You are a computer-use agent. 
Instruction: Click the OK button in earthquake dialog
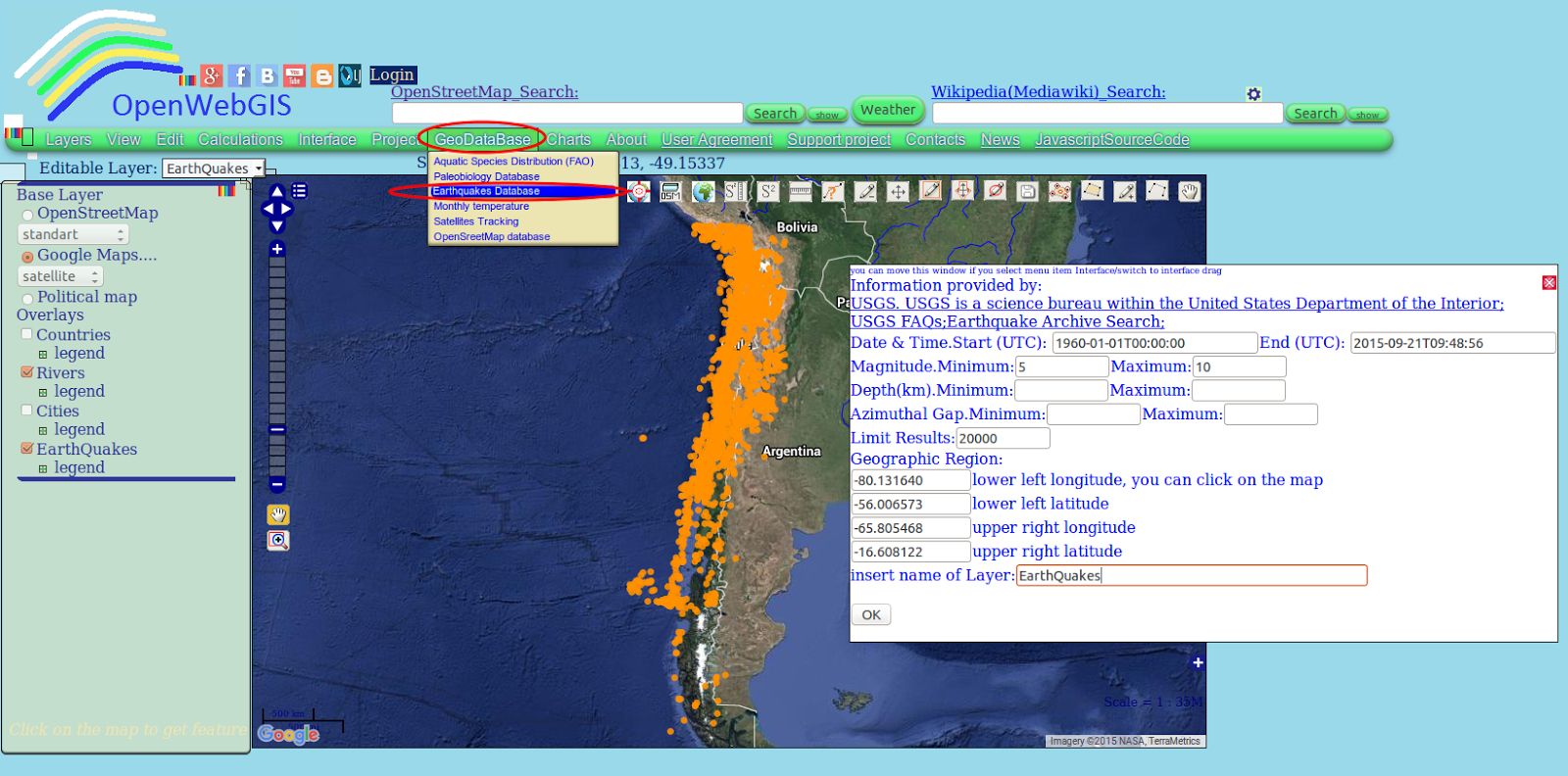click(x=871, y=615)
